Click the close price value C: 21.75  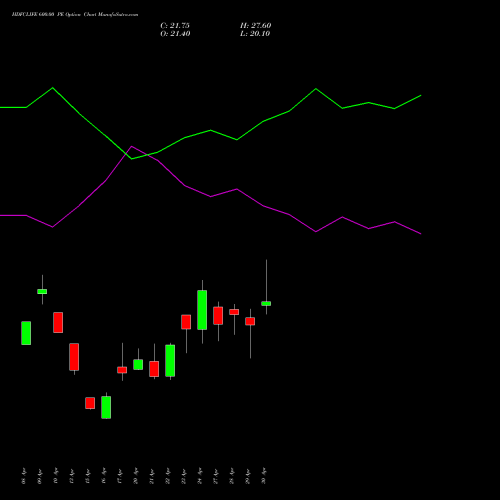pos(175,26)
